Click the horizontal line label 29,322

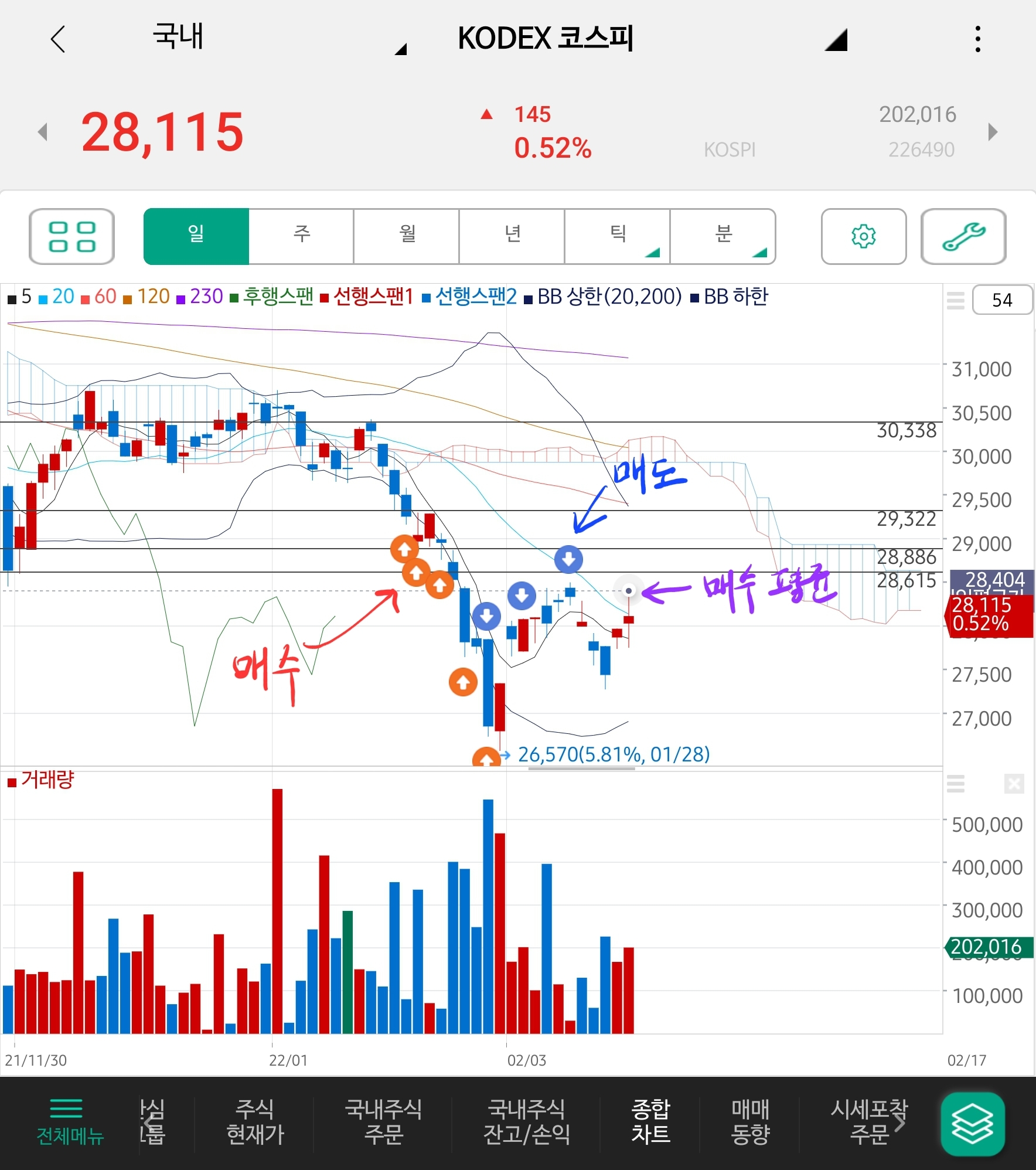click(906, 519)
